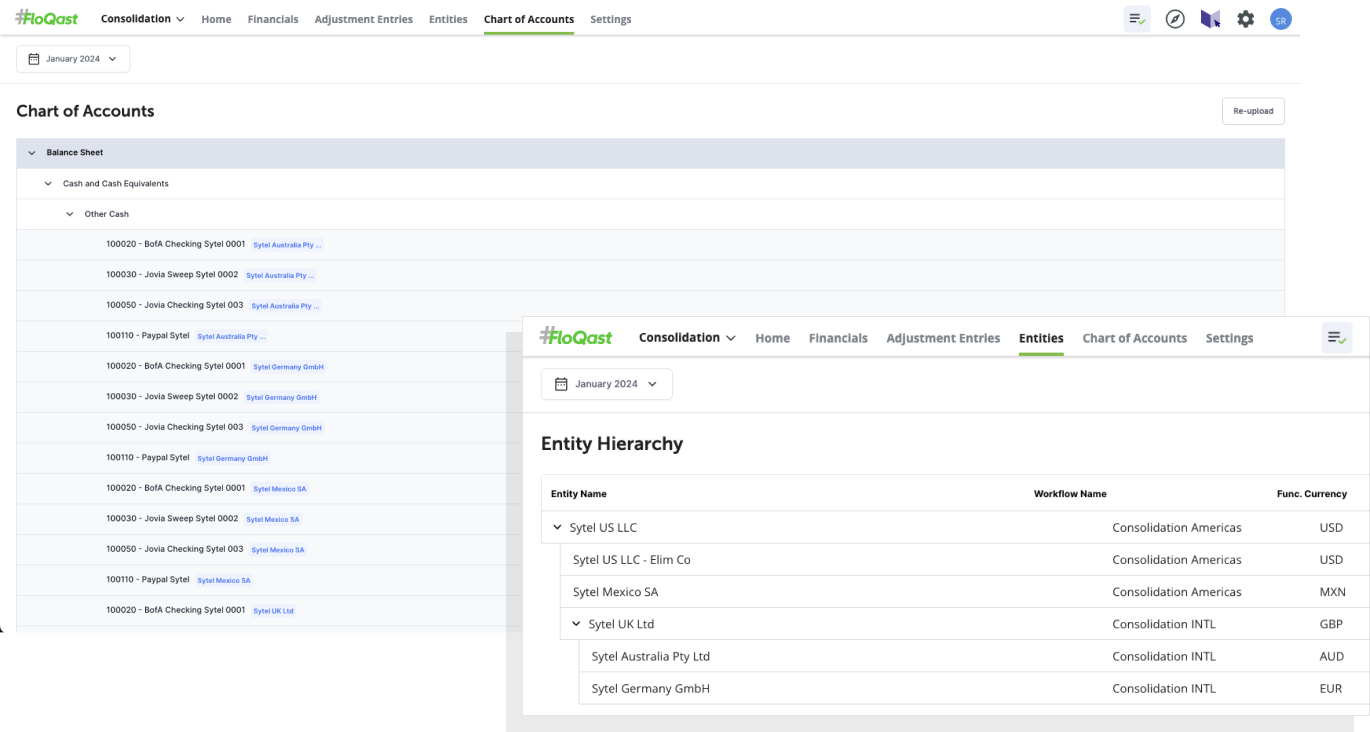This screenshot has width=1370, height=732.
Task: Select active Chart of Accounts tab in back window
Action: tap(529, 19)
